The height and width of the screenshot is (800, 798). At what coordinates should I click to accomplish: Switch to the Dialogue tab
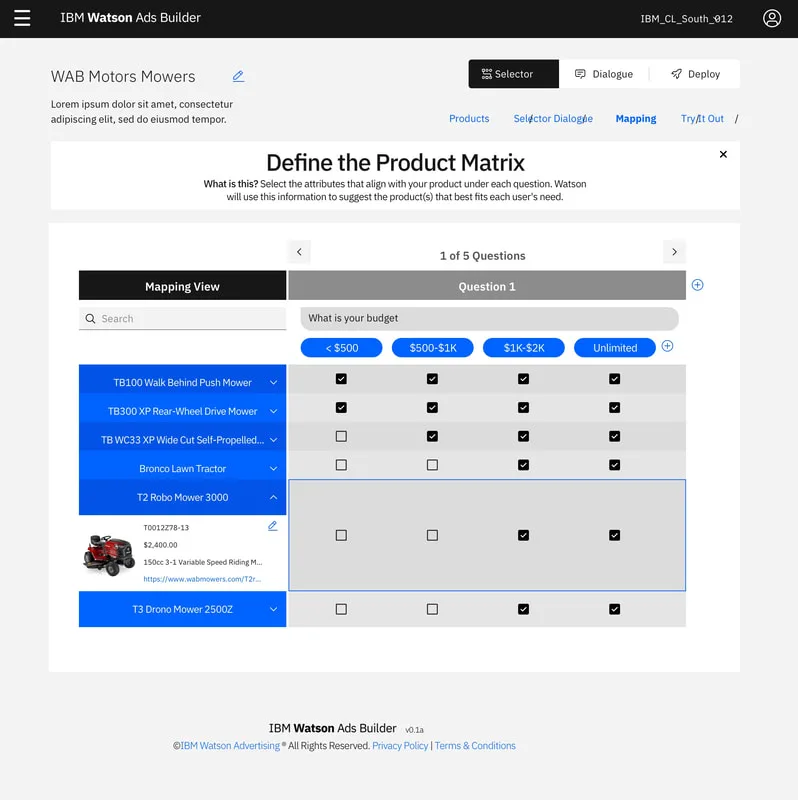(604, 74)
